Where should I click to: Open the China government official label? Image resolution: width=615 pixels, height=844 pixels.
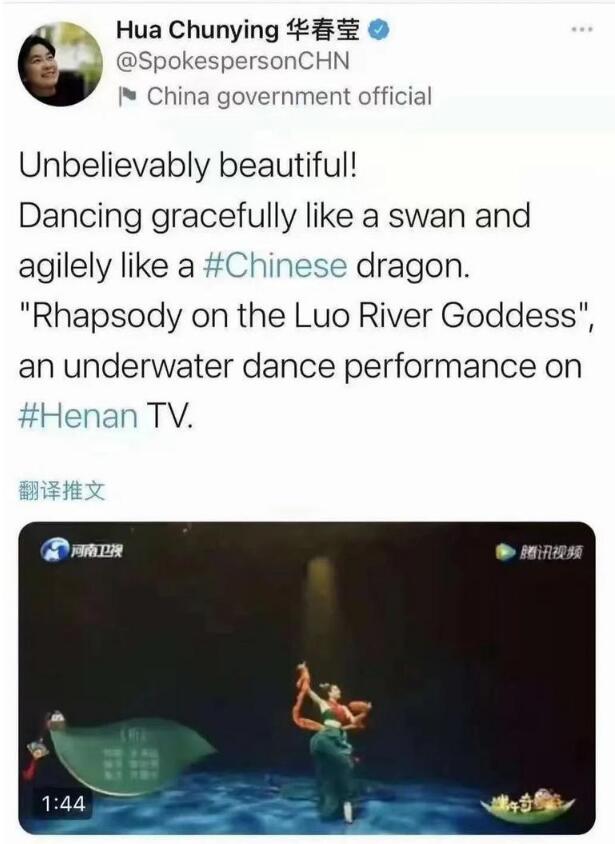pos(289,96)
